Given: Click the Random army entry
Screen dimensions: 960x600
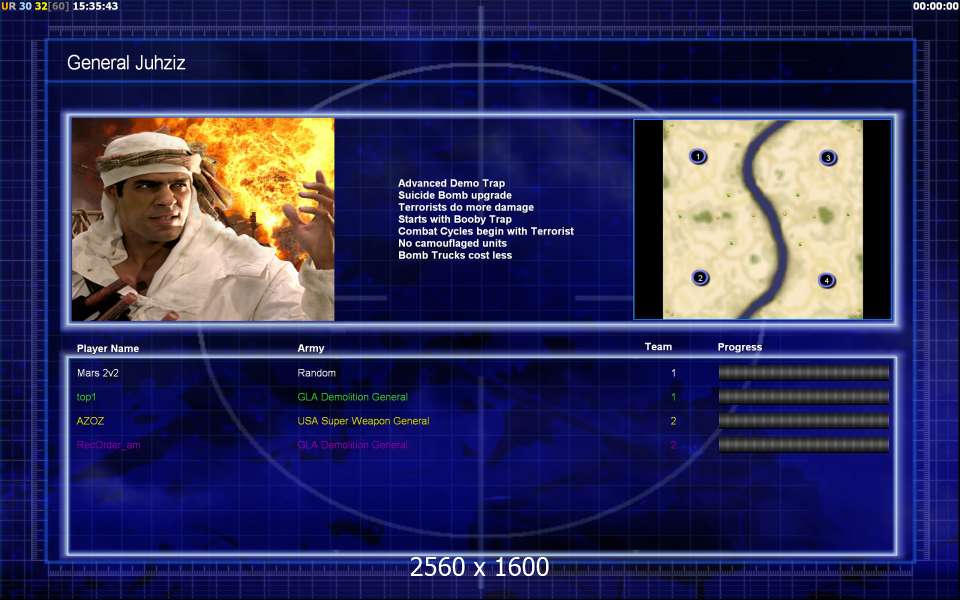Looking at the screenshot, I should click(317, 373).
